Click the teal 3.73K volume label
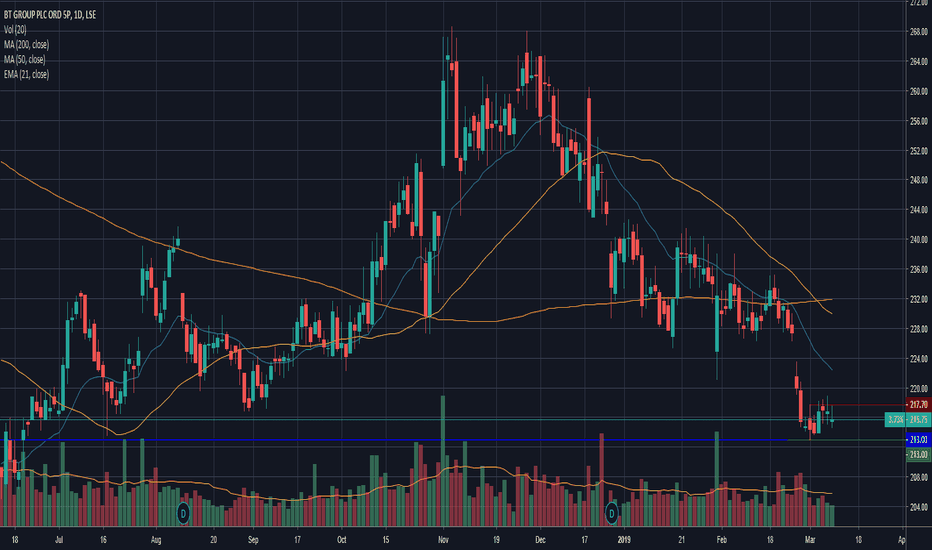The height and width of the screenshot is (550, 932). click(895, 420)
